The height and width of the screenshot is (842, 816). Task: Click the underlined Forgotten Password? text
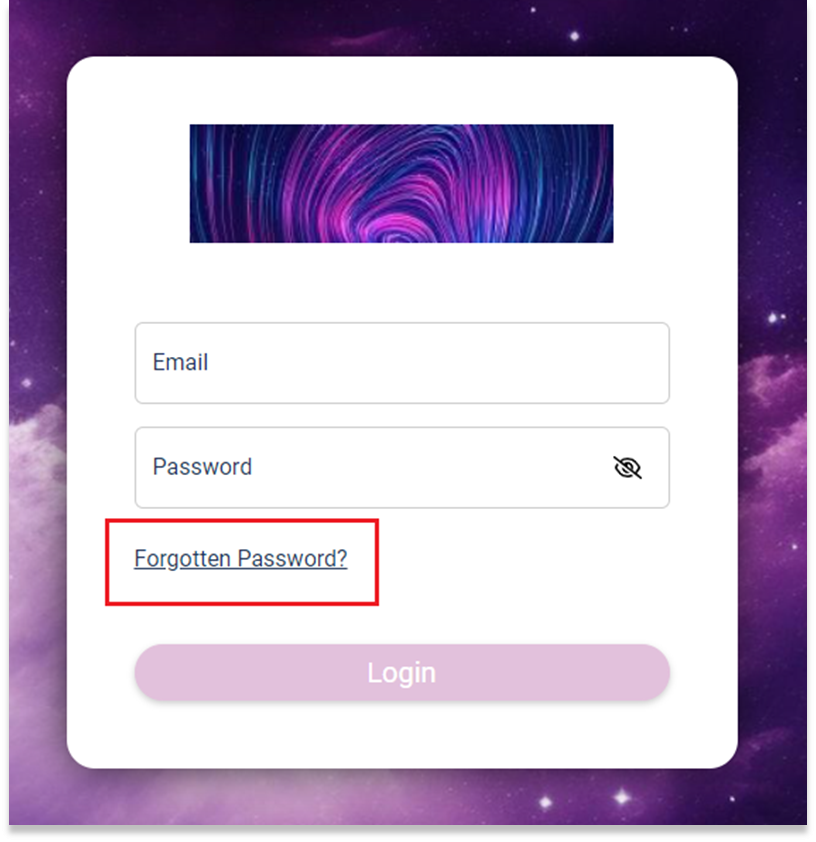[241, 558]
